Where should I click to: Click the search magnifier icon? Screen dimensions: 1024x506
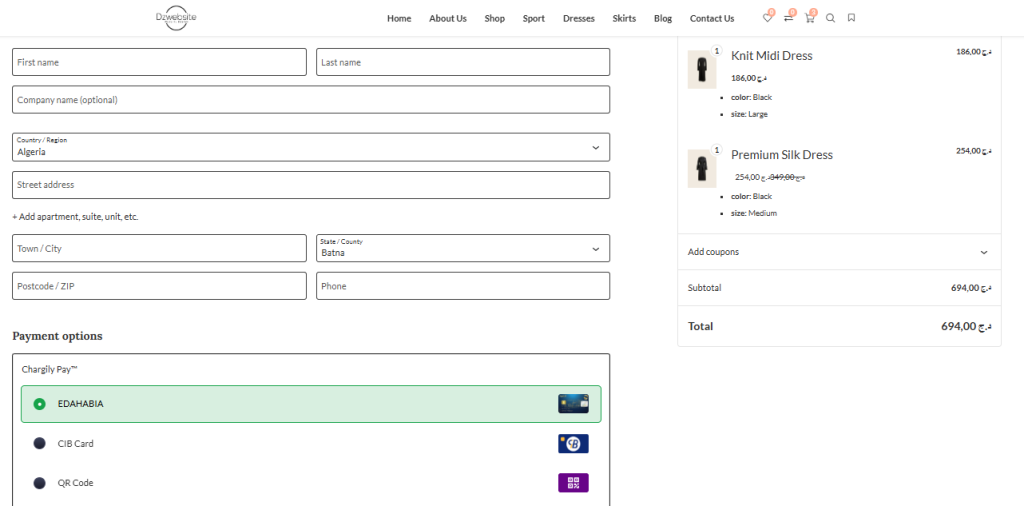[x=830, y=18]
